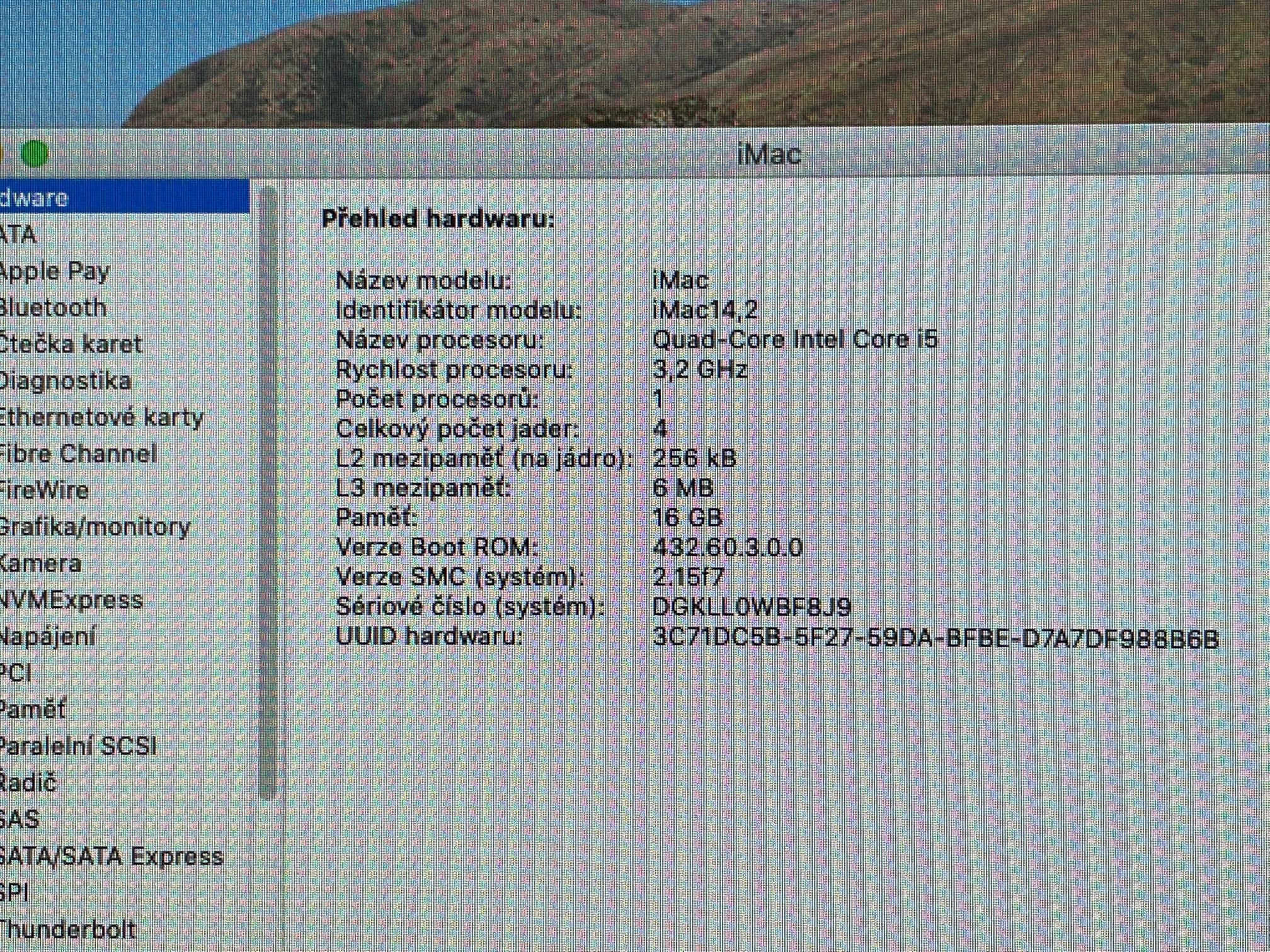Select Ethernetové karty item

point(101,417)
